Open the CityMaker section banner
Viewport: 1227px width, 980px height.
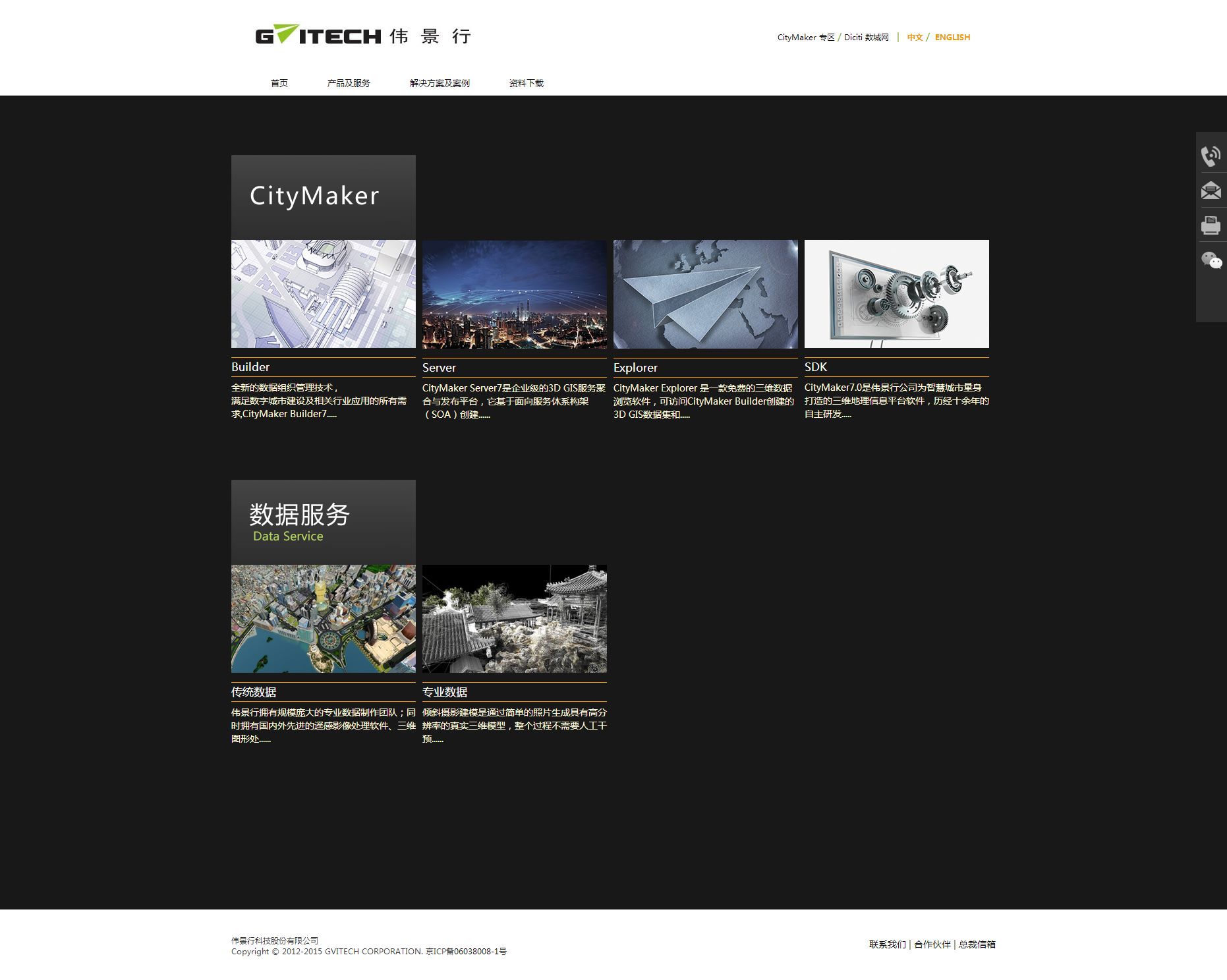click(x=324, y=197)
